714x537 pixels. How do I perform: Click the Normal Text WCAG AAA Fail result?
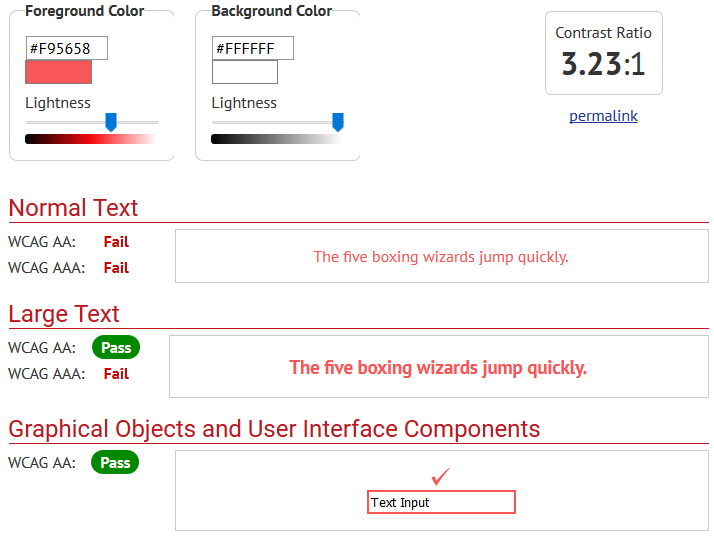tap(116, 268)
